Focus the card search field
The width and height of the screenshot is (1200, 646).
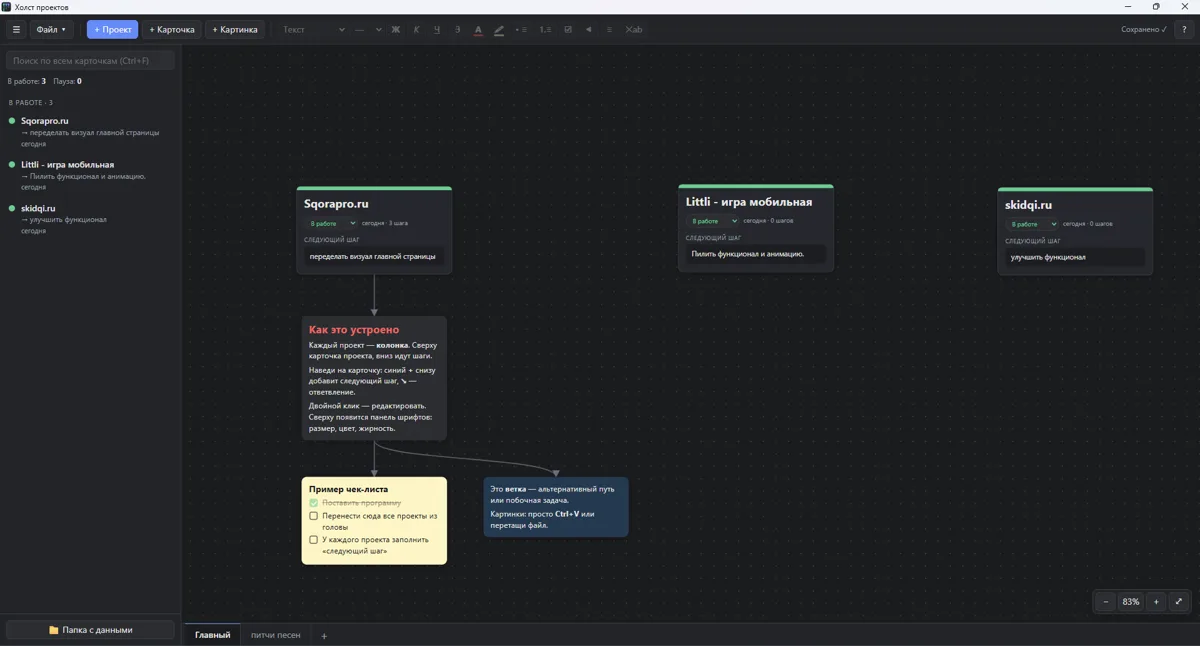coord(91,61)
